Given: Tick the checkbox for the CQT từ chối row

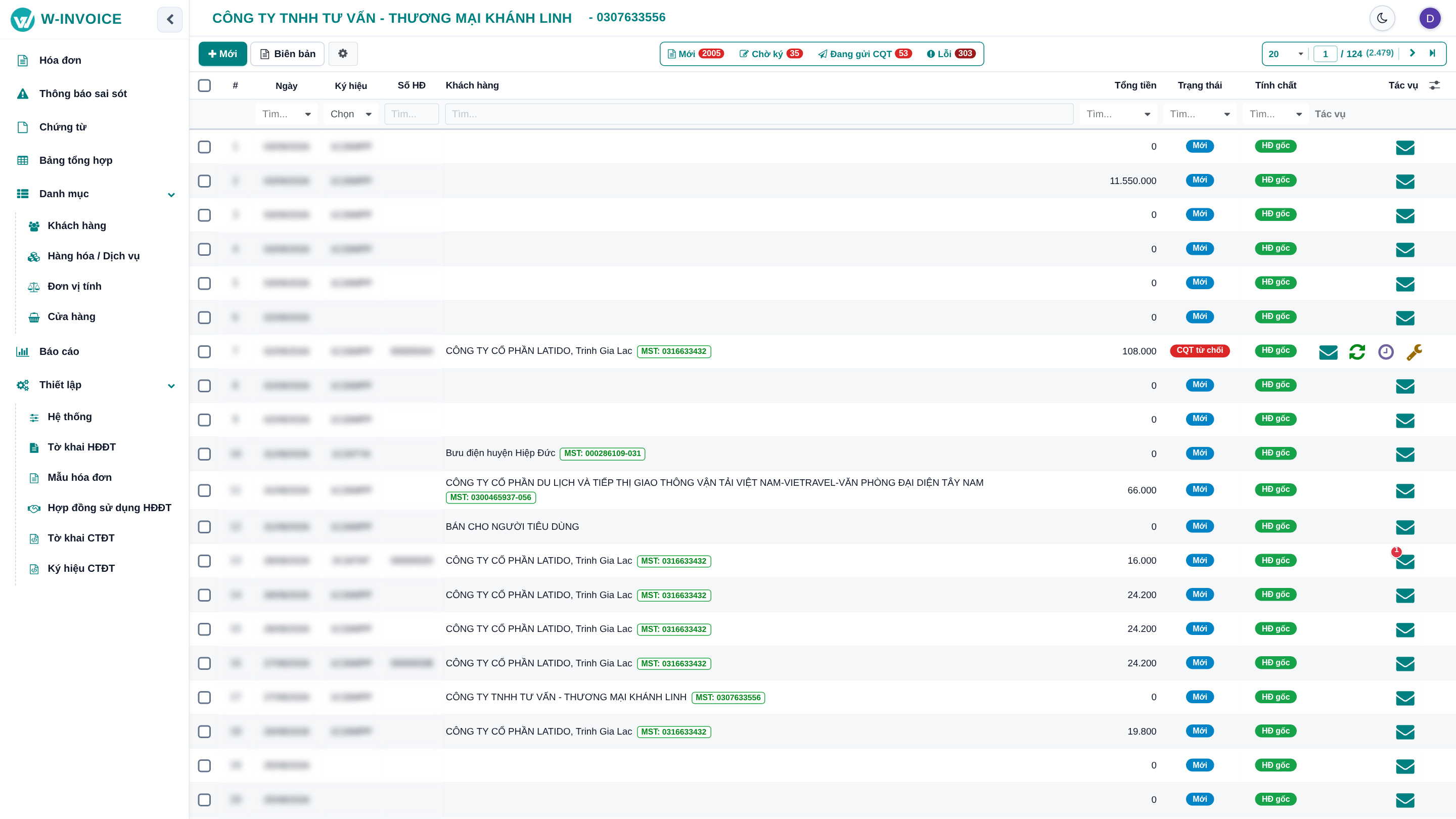Looking at the screenshot, I should tap(204, 351).
